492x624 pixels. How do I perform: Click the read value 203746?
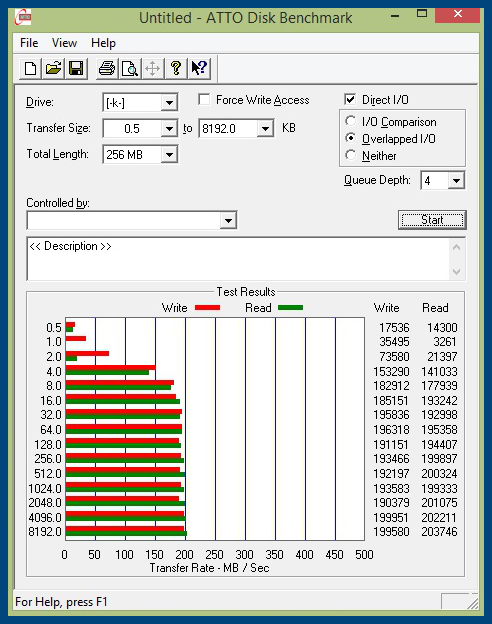pyautogui.click(x=439, y=532)
